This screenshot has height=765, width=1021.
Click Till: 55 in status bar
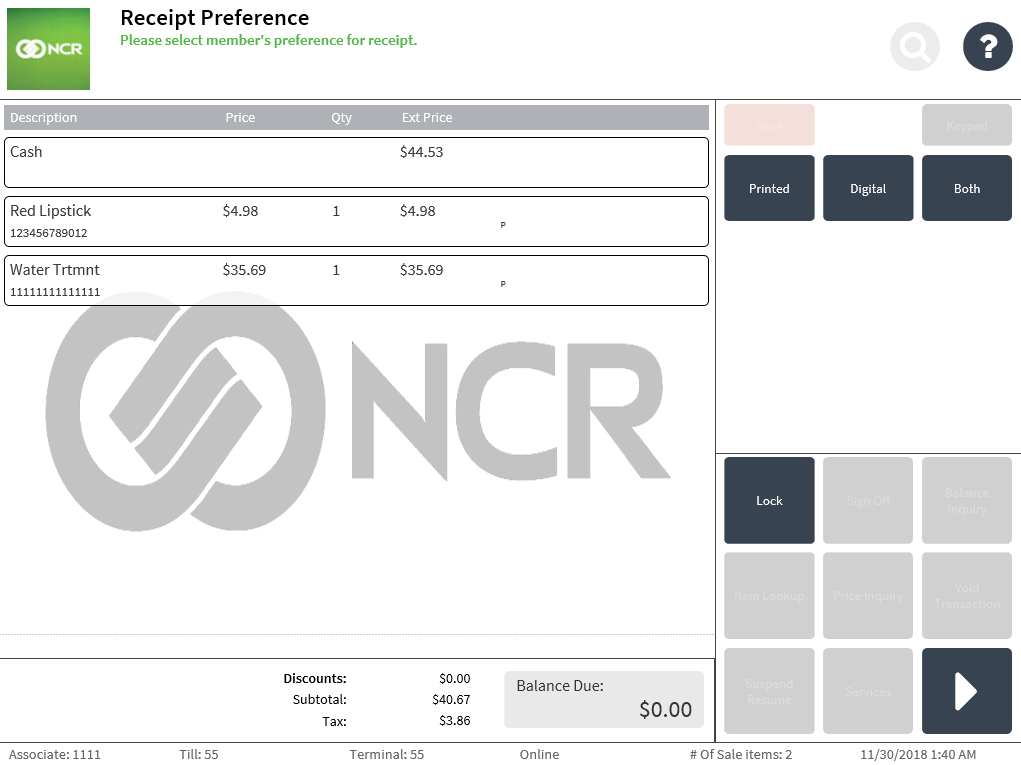click(x=199, y=755)
